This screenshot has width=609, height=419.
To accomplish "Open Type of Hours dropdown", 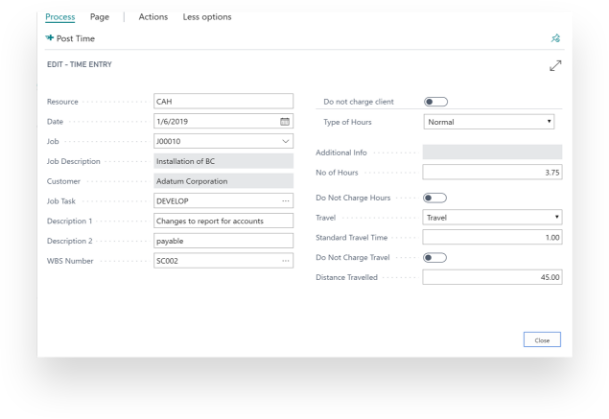I will click(489, 122).
